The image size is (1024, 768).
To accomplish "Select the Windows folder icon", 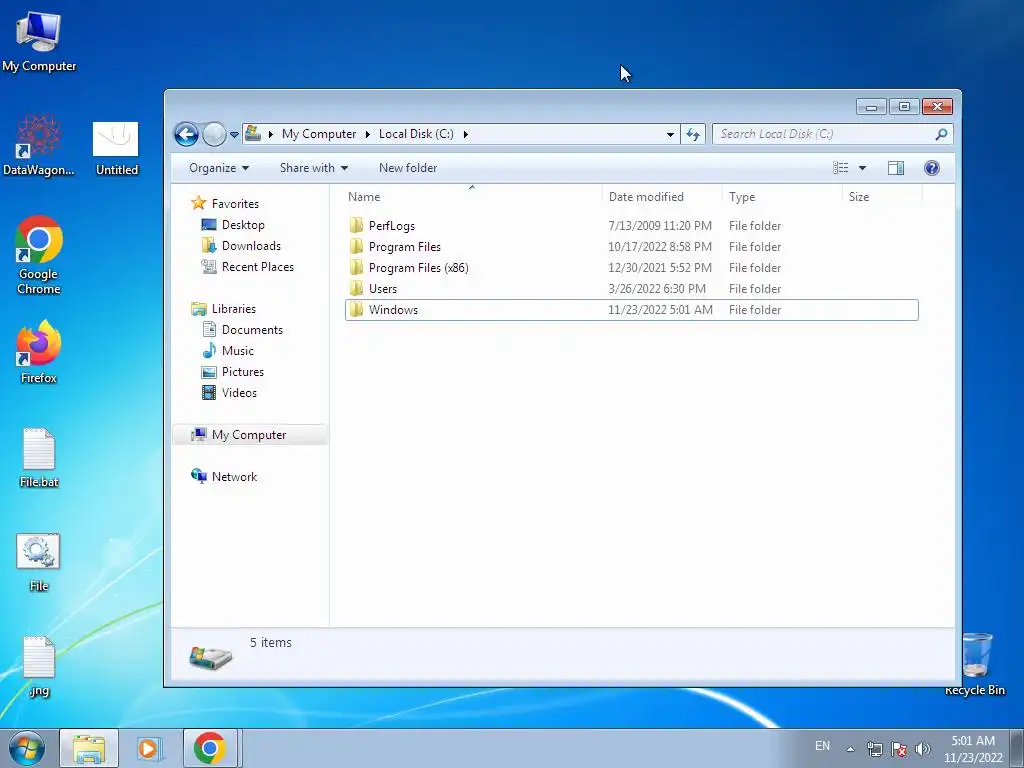I will point(357,310).
